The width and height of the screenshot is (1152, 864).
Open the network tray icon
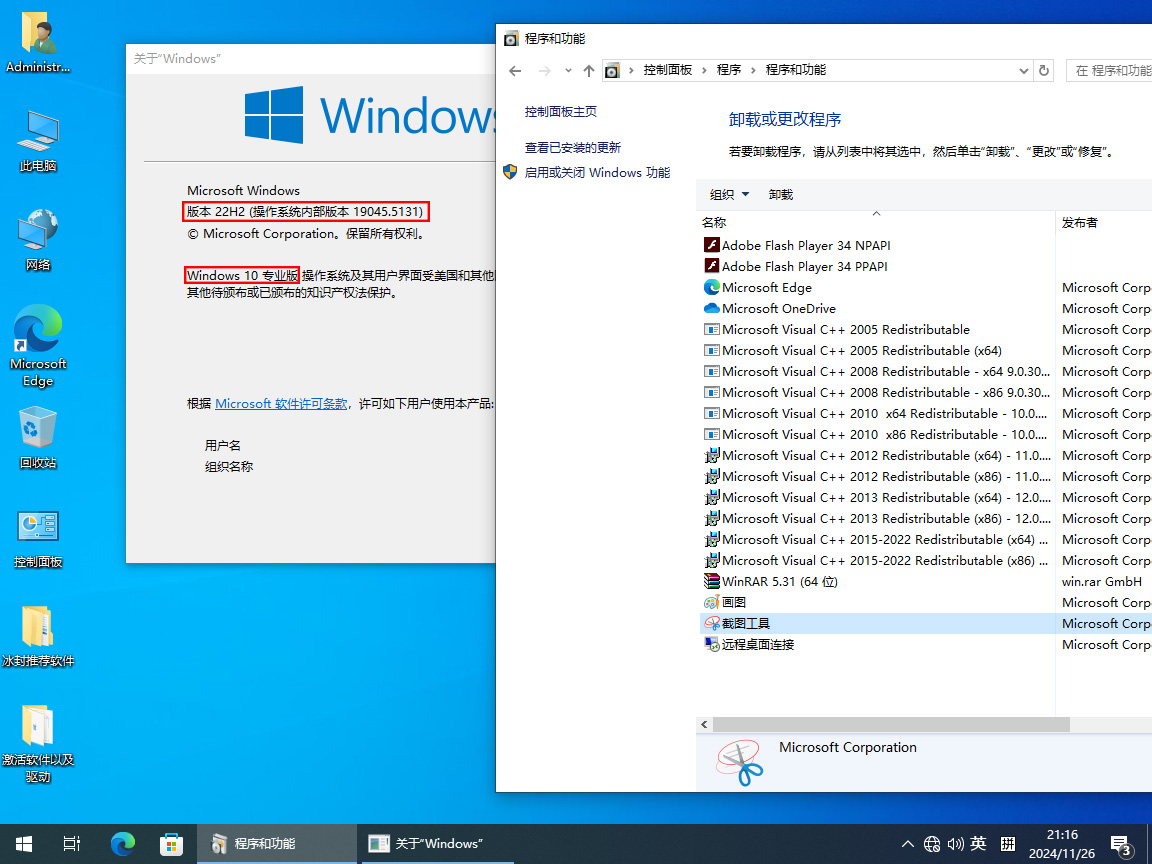(x=932, y=843)
